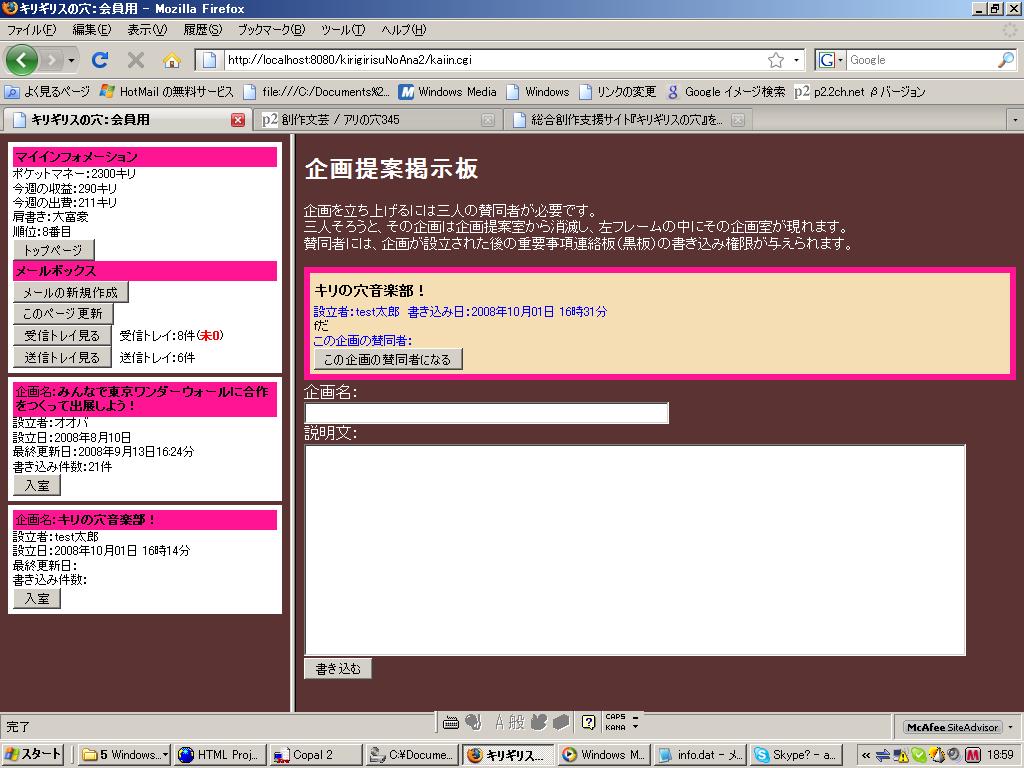Open the ファイル(F) menu
Viewport: 1024px width, 768px height.
[32, 30]
